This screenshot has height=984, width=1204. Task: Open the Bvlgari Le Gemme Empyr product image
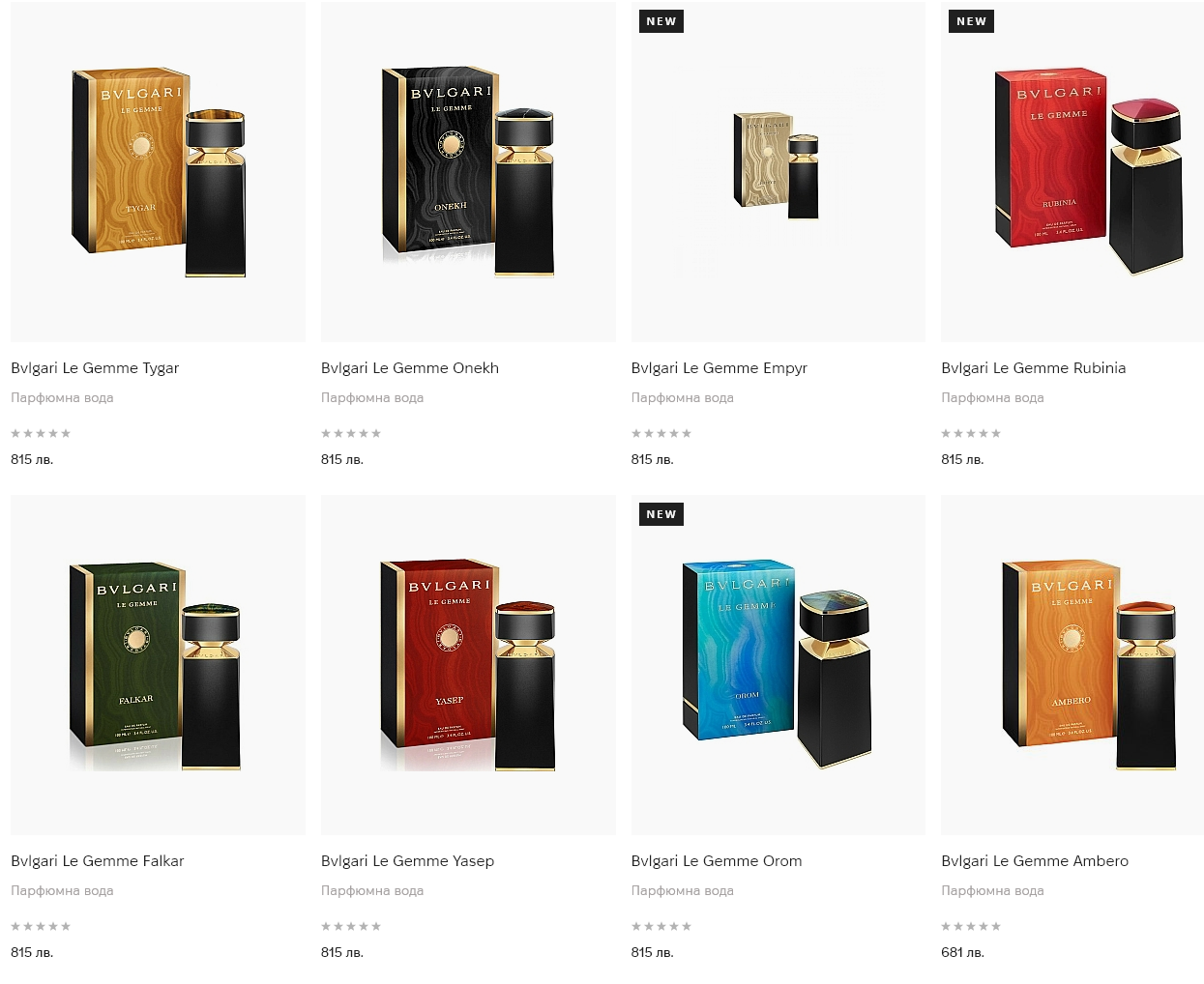coord(778,171)
